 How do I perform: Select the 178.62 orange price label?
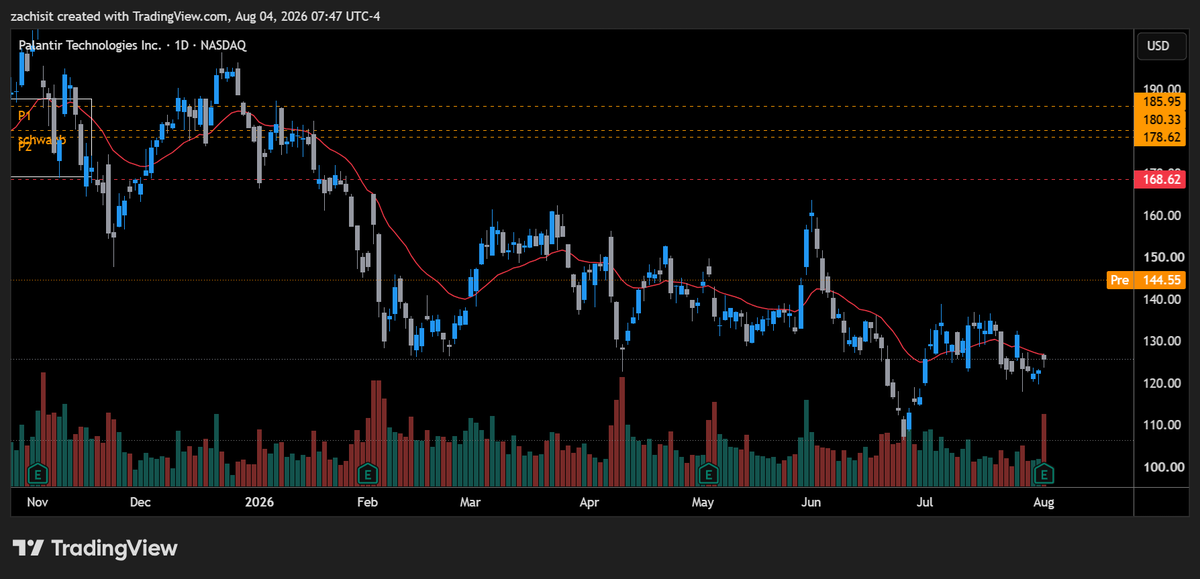coord(1161,137)
